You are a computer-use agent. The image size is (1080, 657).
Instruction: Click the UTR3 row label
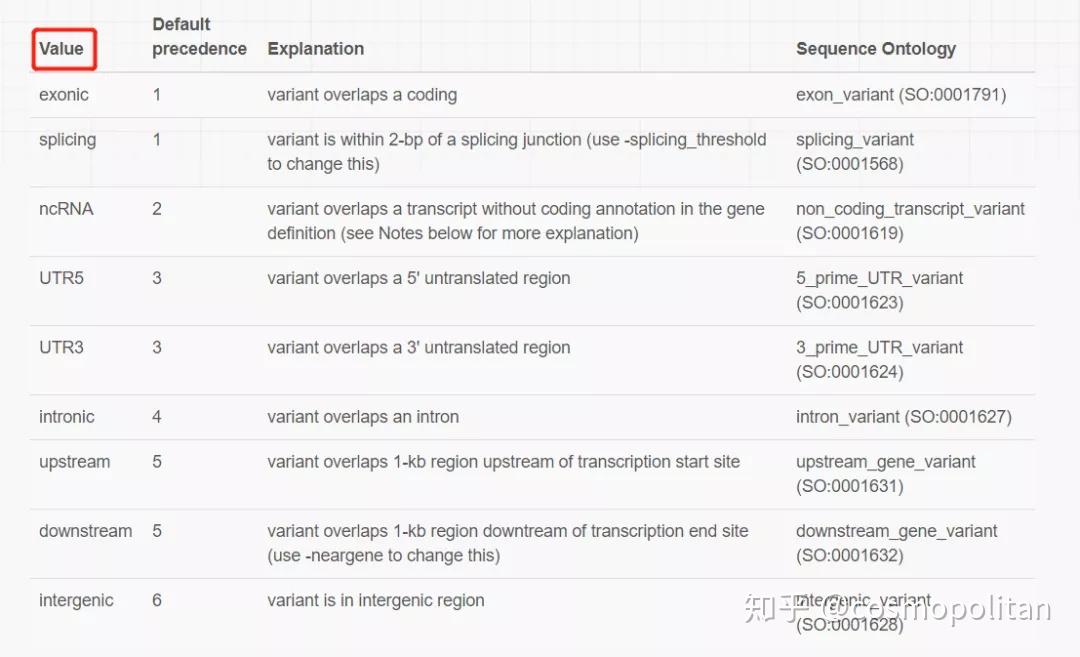click(x=61, y=348)
